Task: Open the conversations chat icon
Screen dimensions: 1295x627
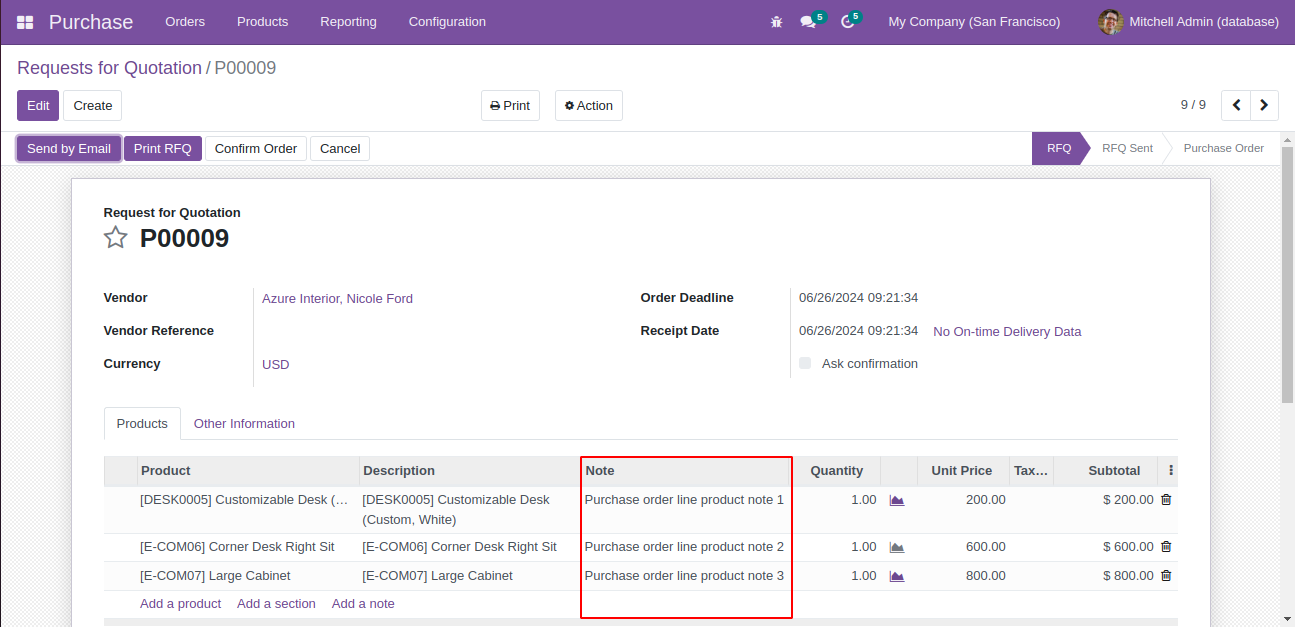Action: [808, 22]
